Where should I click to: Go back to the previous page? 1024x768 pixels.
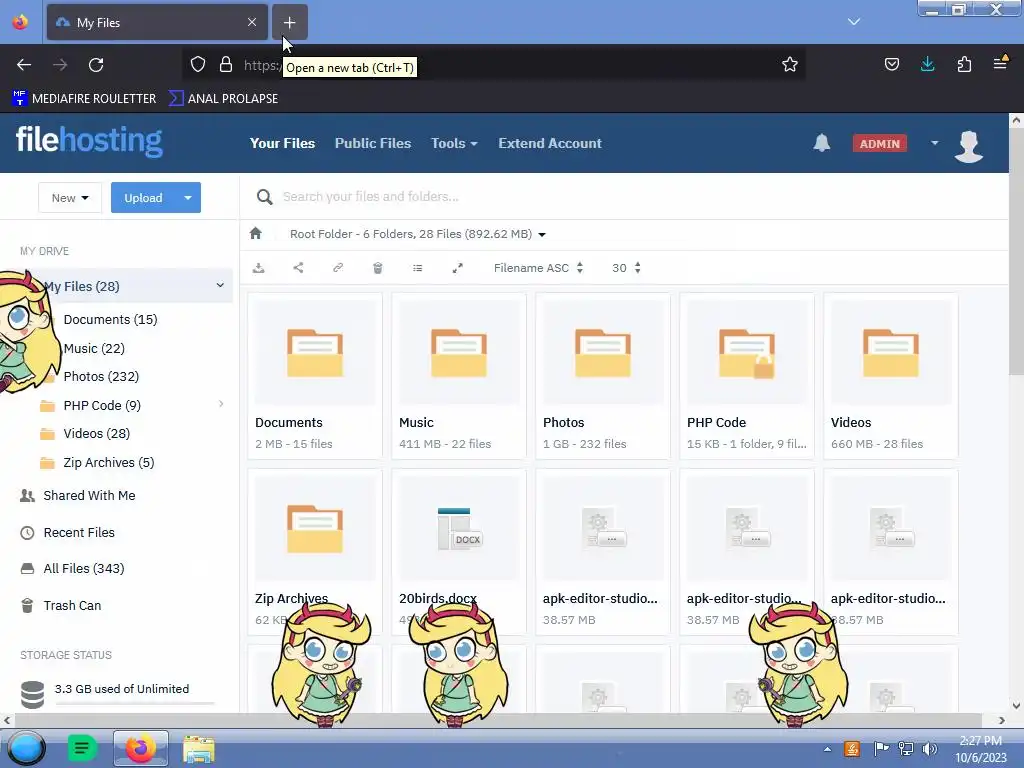[24, 65]
